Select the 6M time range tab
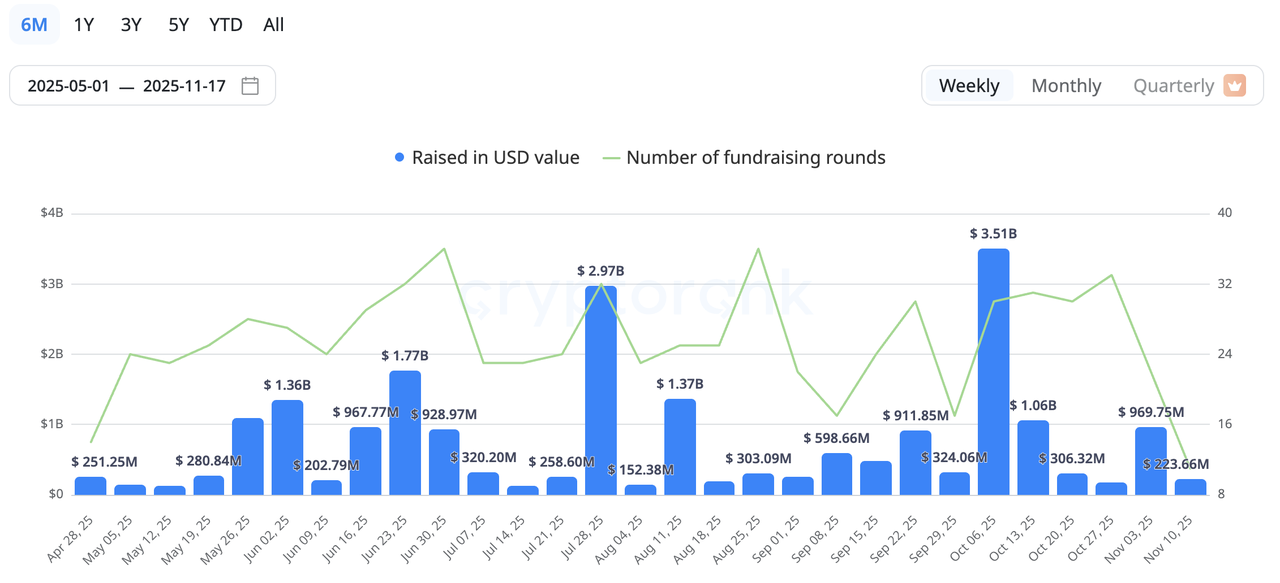 coord(34,25)
